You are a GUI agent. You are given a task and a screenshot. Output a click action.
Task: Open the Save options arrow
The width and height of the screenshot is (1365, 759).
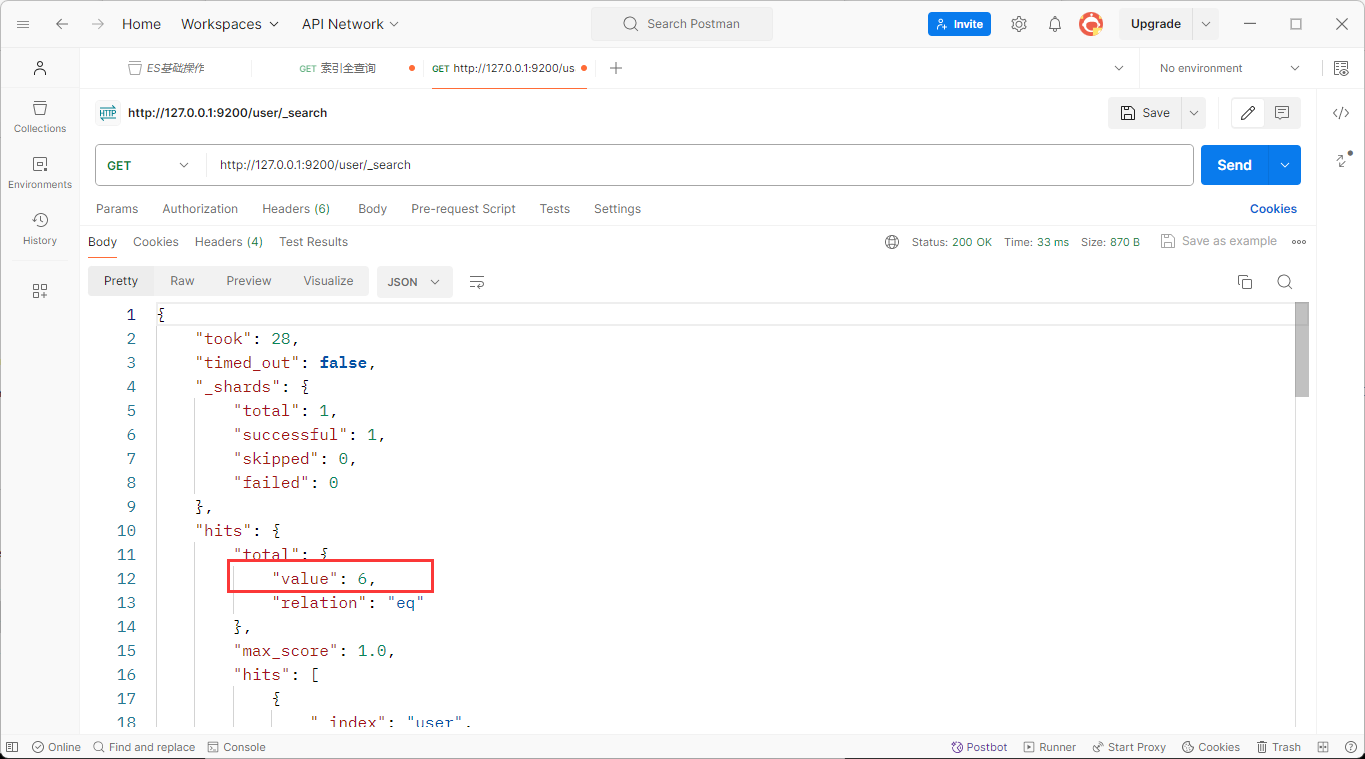coord(1193,113)
